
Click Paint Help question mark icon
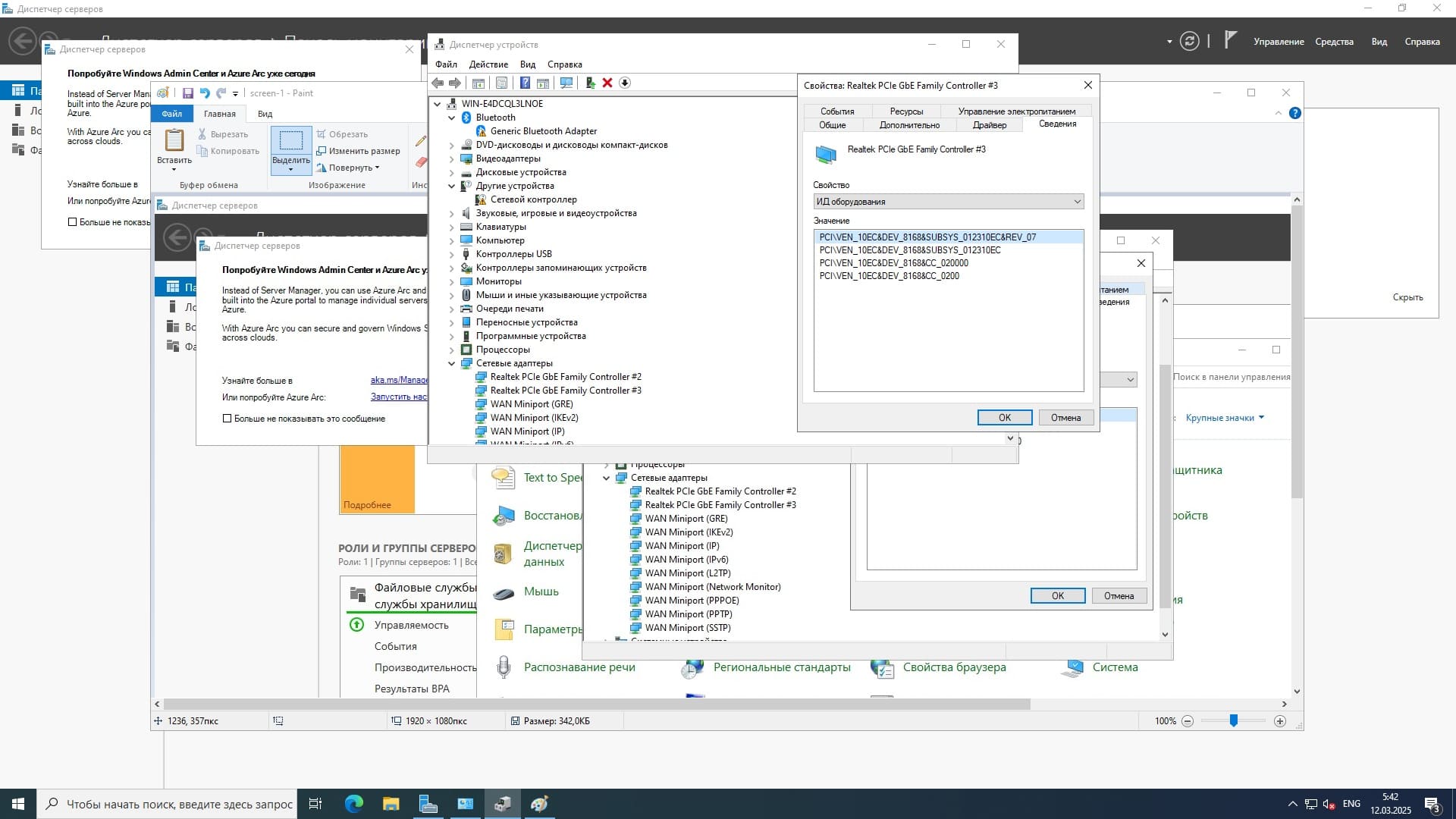[x=1295, y=113]
